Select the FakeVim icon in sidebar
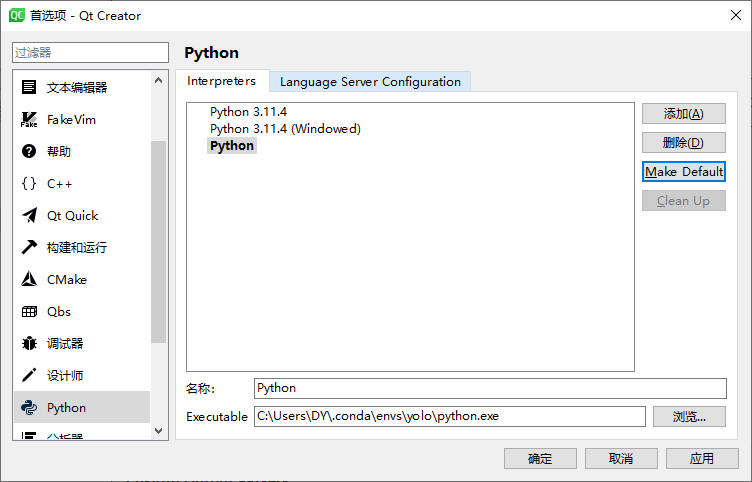Viewport: 752px width, 482px height. tap(29, 119)
